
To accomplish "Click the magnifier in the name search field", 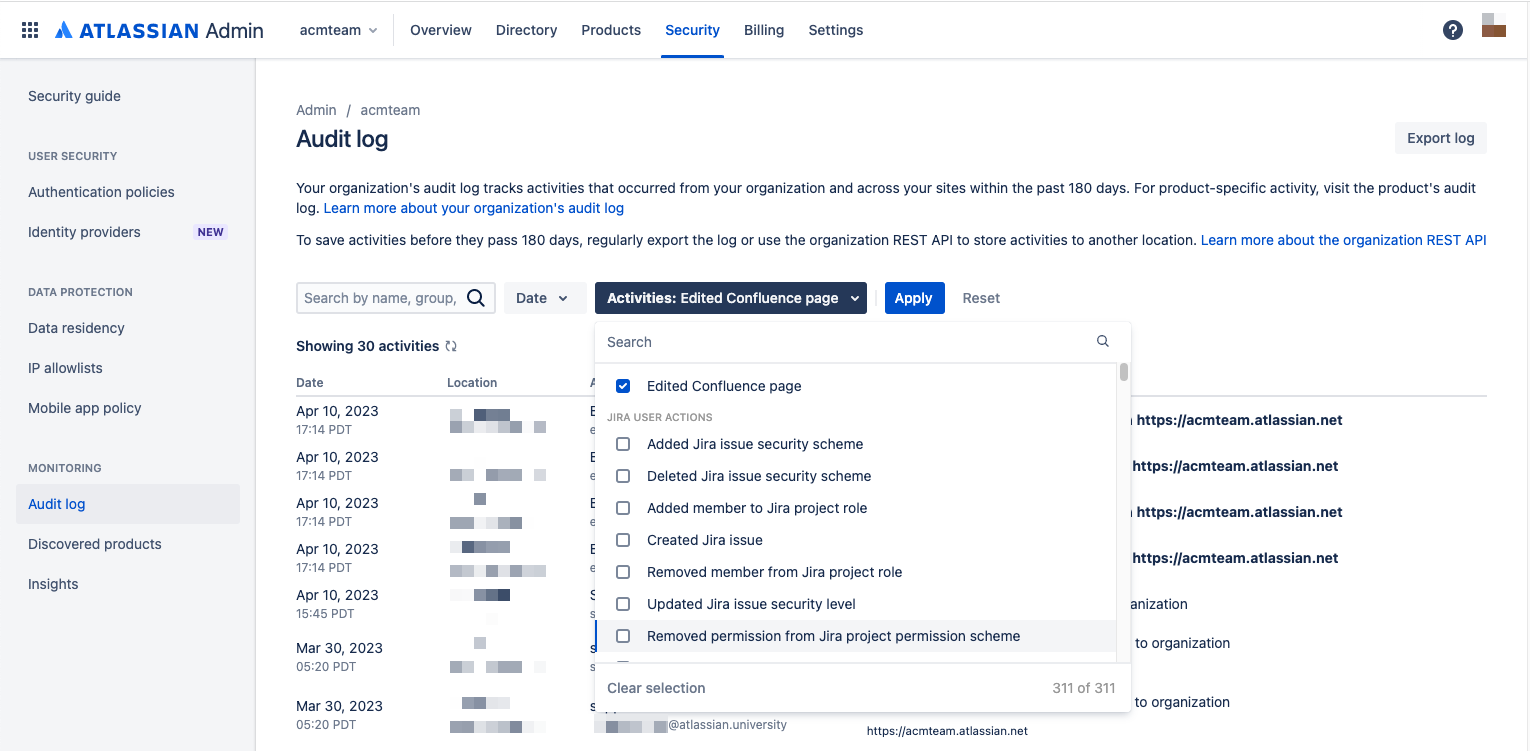I will coord(476,297).
